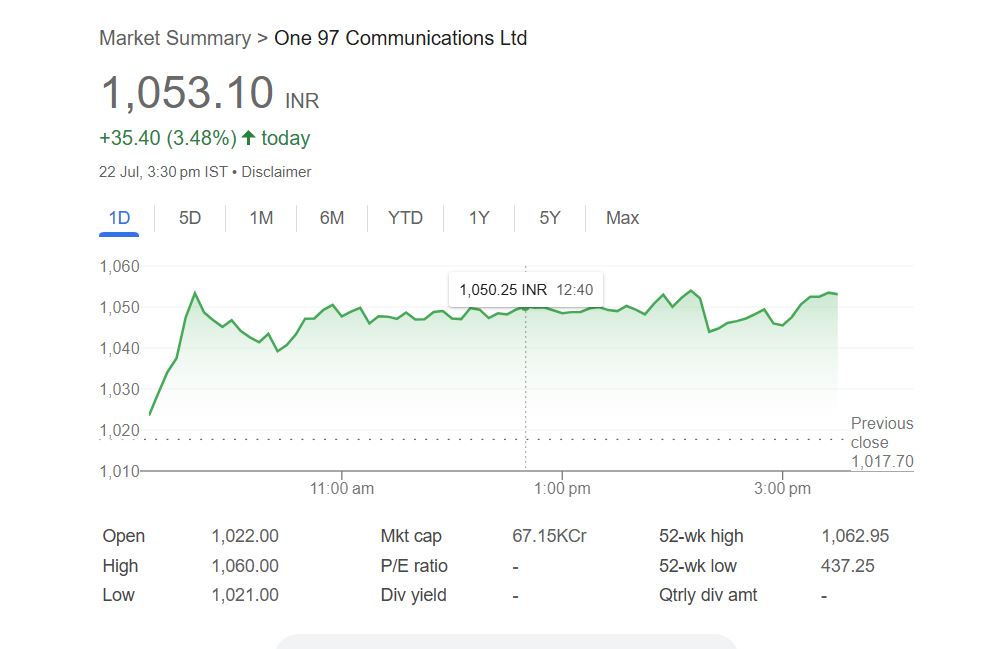Click the green up arrow icon
981x649 pixels.
tap(249, 138)
